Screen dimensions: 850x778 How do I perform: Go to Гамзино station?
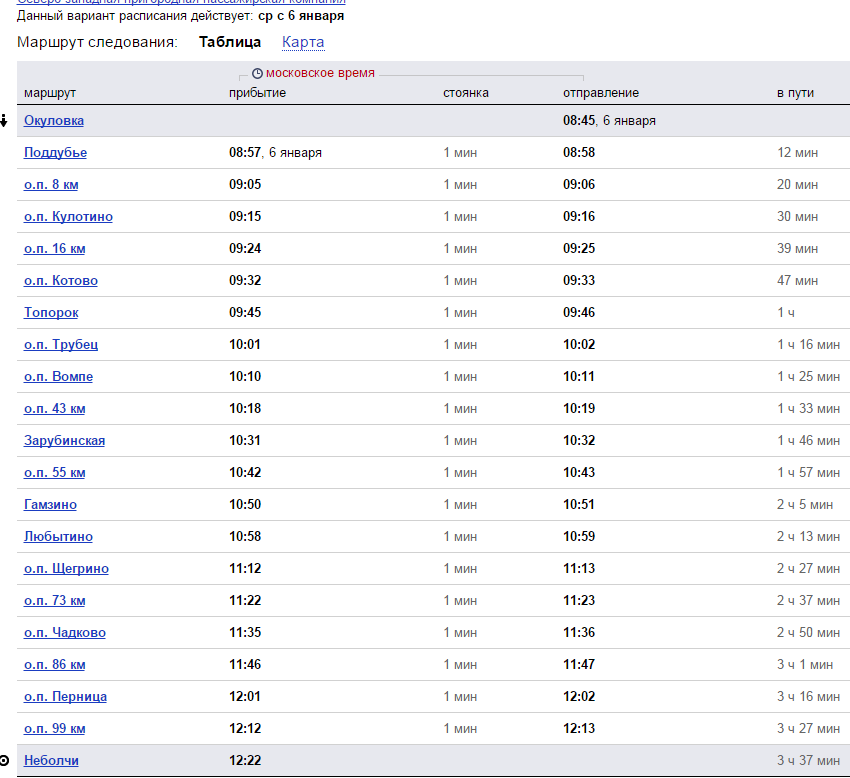click(x=50, y=505)
